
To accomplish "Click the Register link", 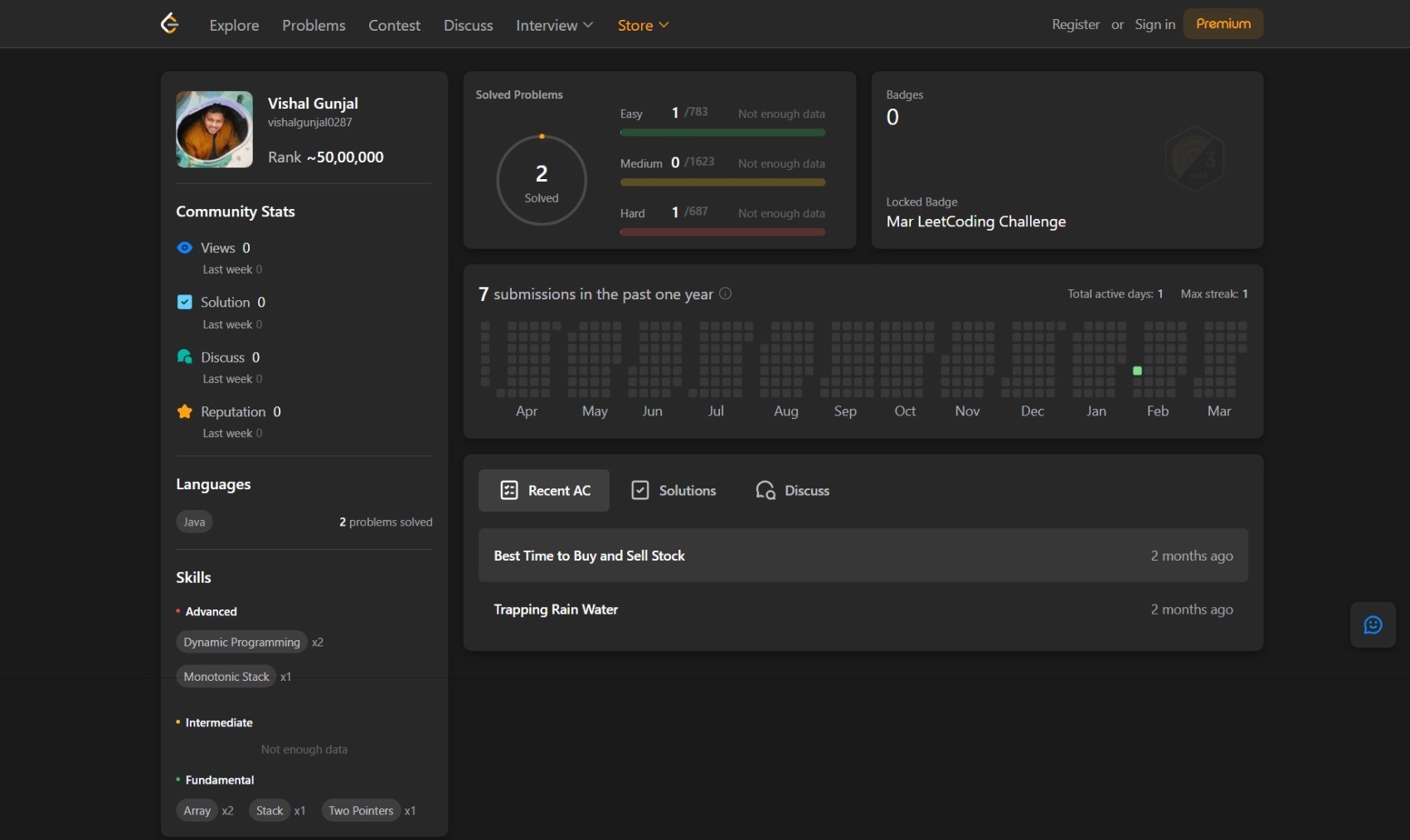I will pyautogui.click(x=1076, y=24).
